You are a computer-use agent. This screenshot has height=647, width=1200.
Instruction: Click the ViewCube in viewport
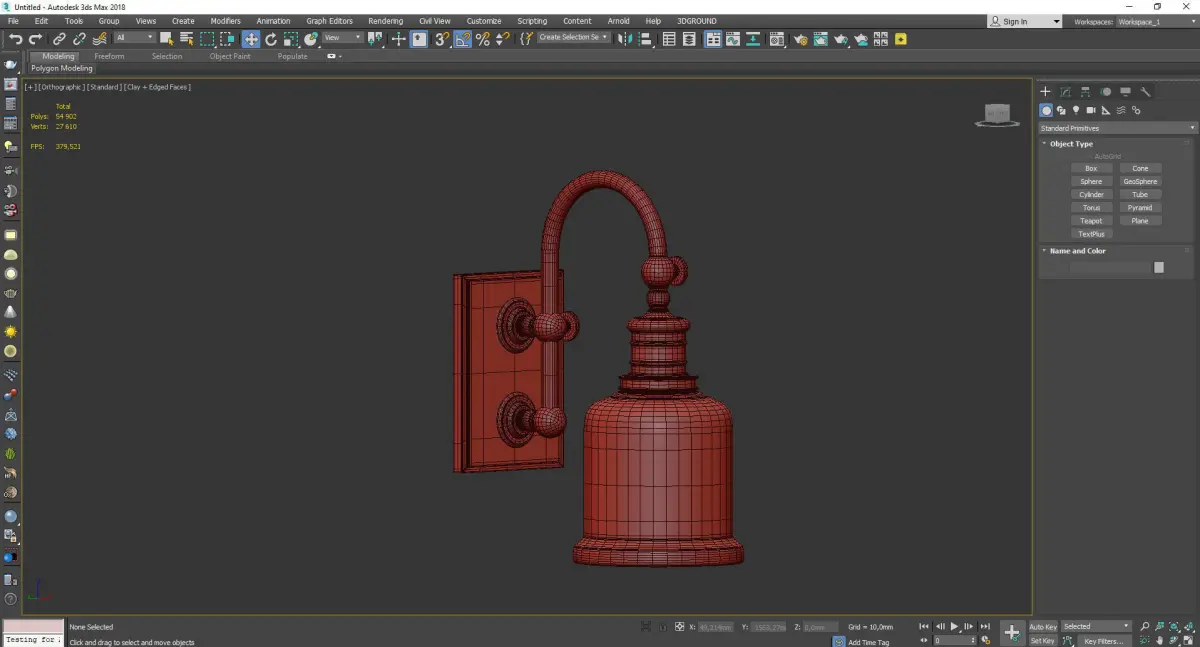(996, 115)
